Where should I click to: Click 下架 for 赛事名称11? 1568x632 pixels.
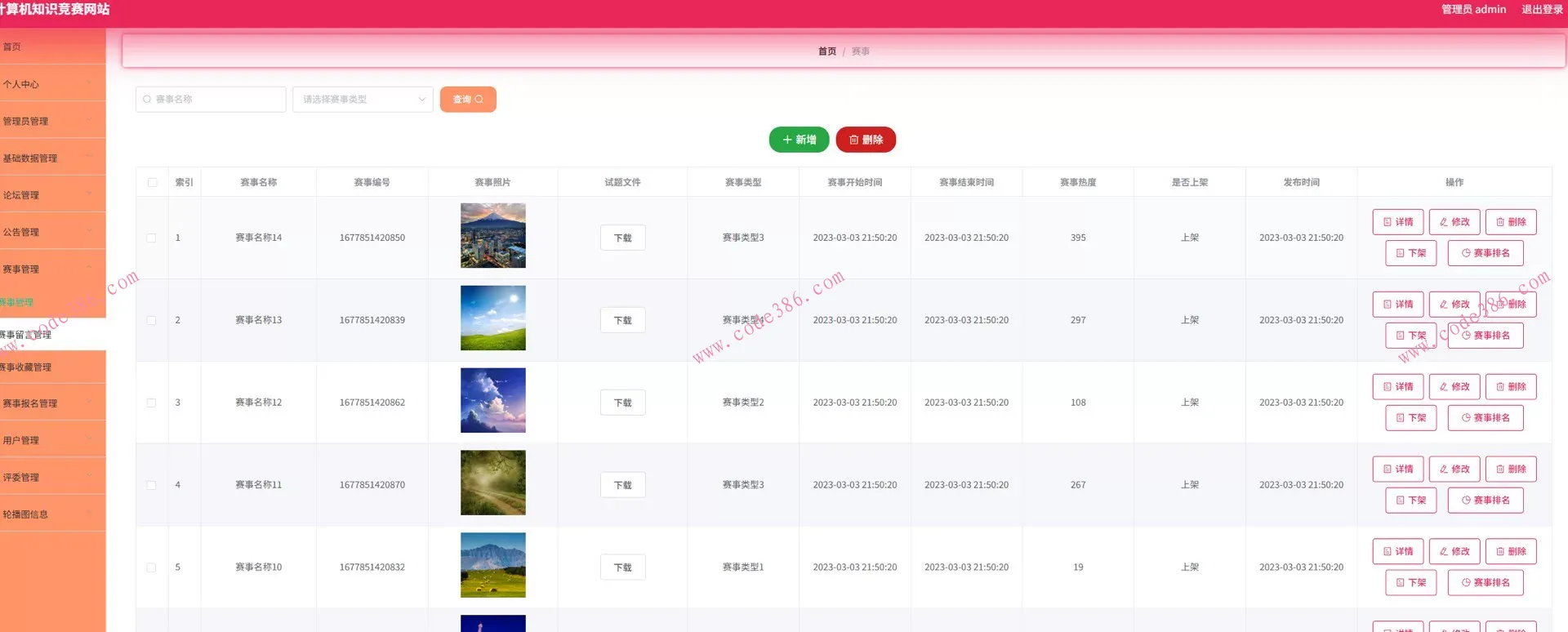pyautogui.click(x=1411, y=501)
